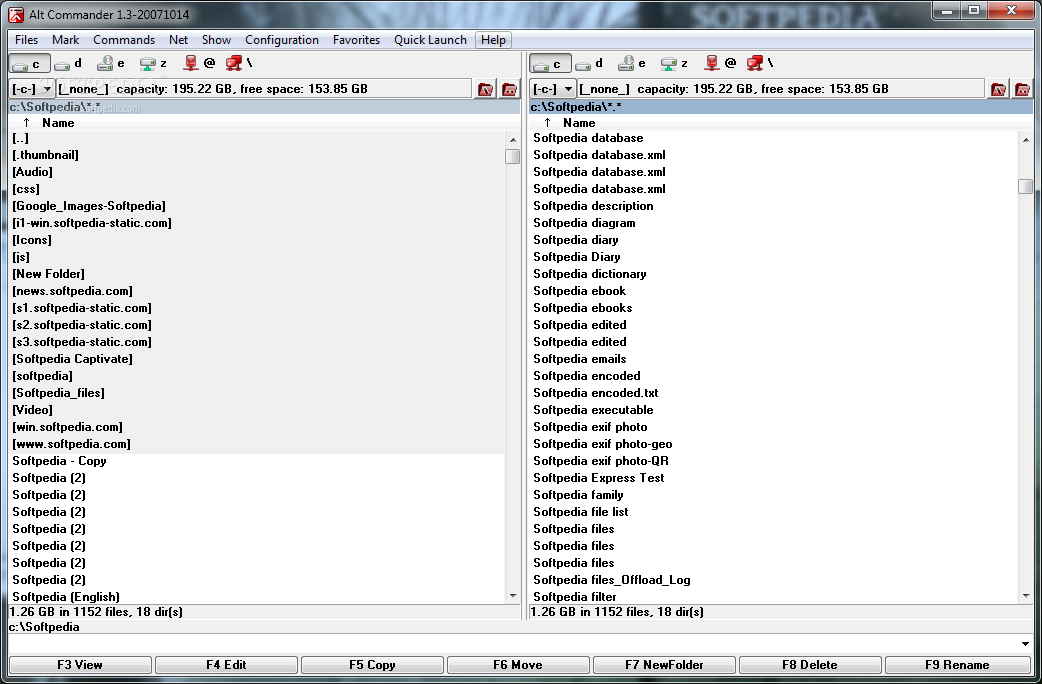The height and width of the screenshot is (684, 1042).
Task: Open the right panel [-c-] drive dropdown
Action: point(568,89)
